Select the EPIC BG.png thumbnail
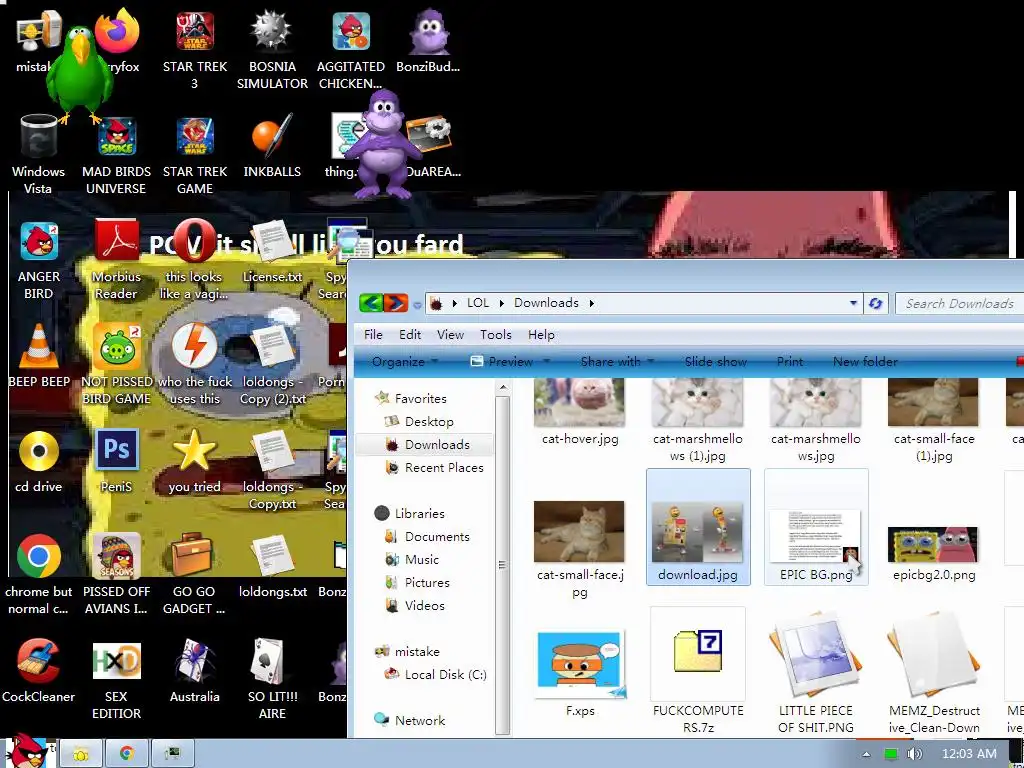Viewport: 1024px width, 768px height. [x=816, y=526]
